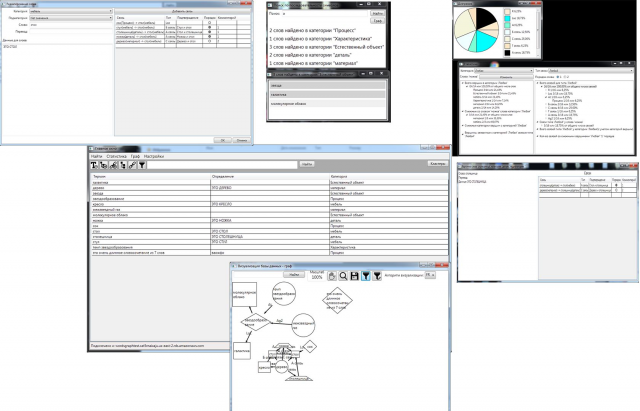Screen dimensions: 640x411
Task: Select the 'столешница' row in main table
Action: point(269,236)
